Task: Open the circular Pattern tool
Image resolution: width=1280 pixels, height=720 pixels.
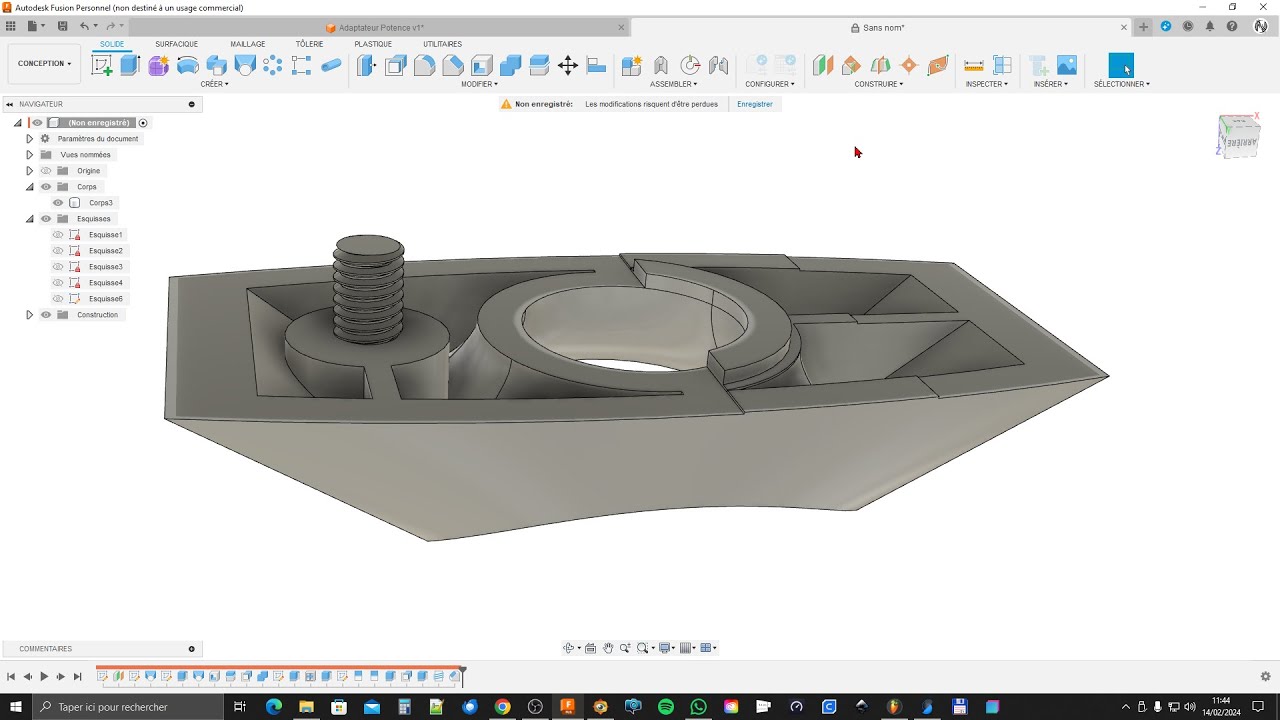Action: 273,66
